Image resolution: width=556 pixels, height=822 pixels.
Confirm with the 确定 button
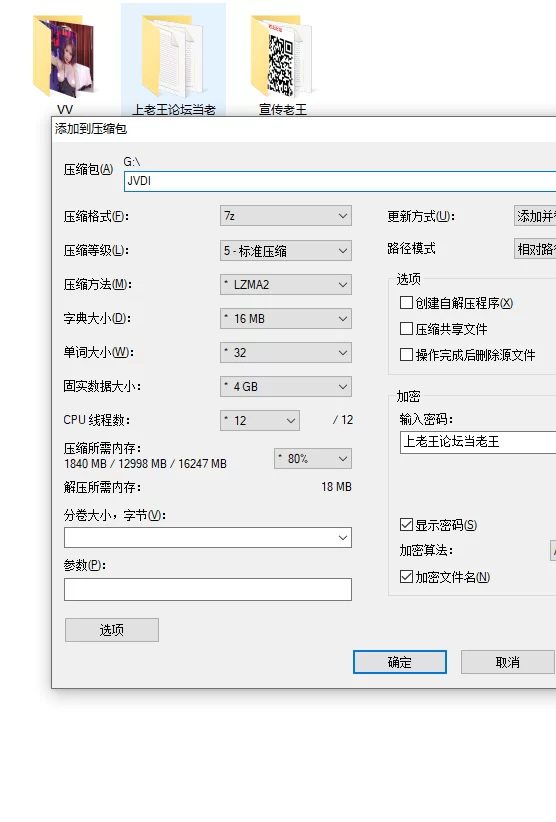point(400,662)
